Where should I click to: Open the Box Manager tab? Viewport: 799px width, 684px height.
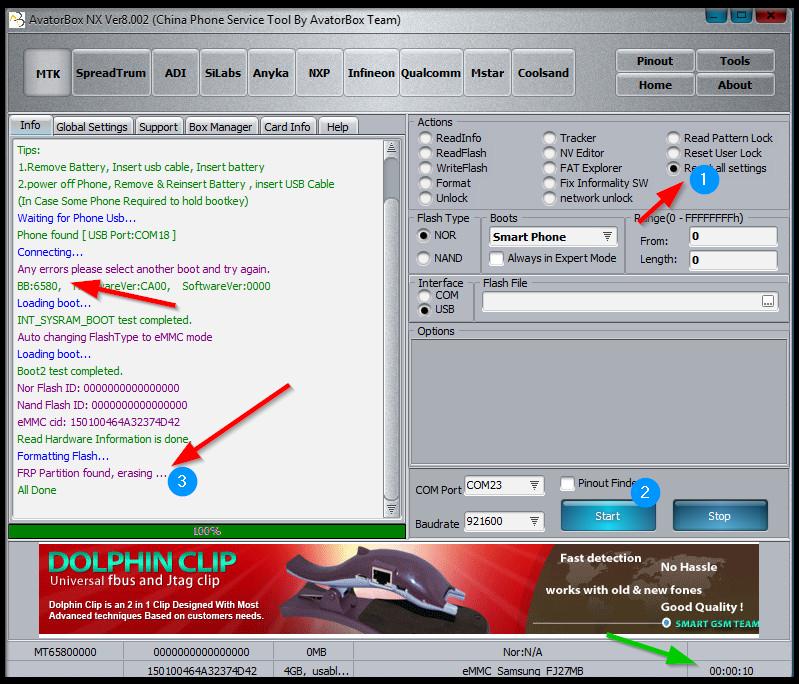[x=220, y=126]
